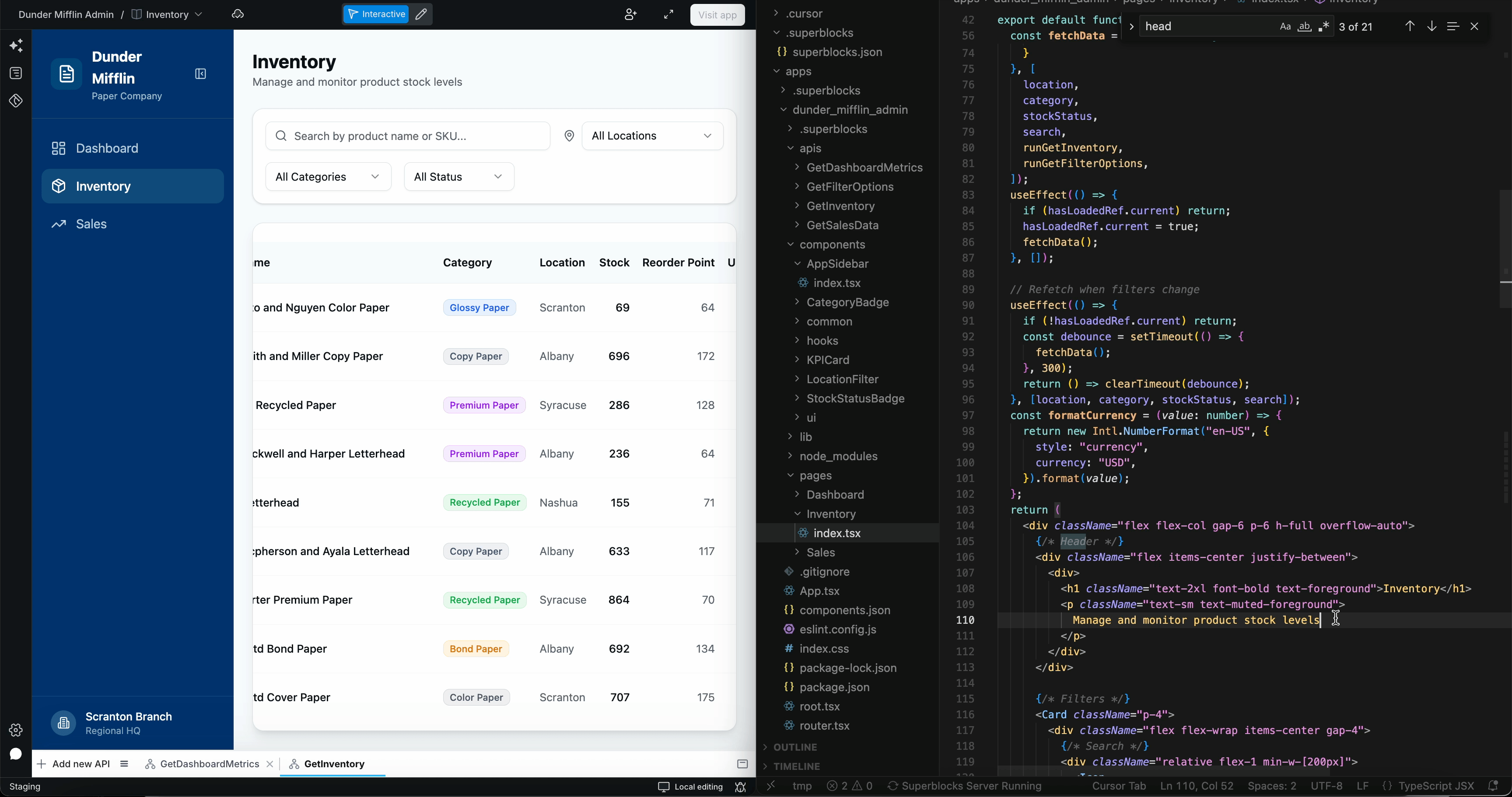Screen dimensions: 1512x797
Task: Open settings gear in left rail
Action: [x=16, y=730]
